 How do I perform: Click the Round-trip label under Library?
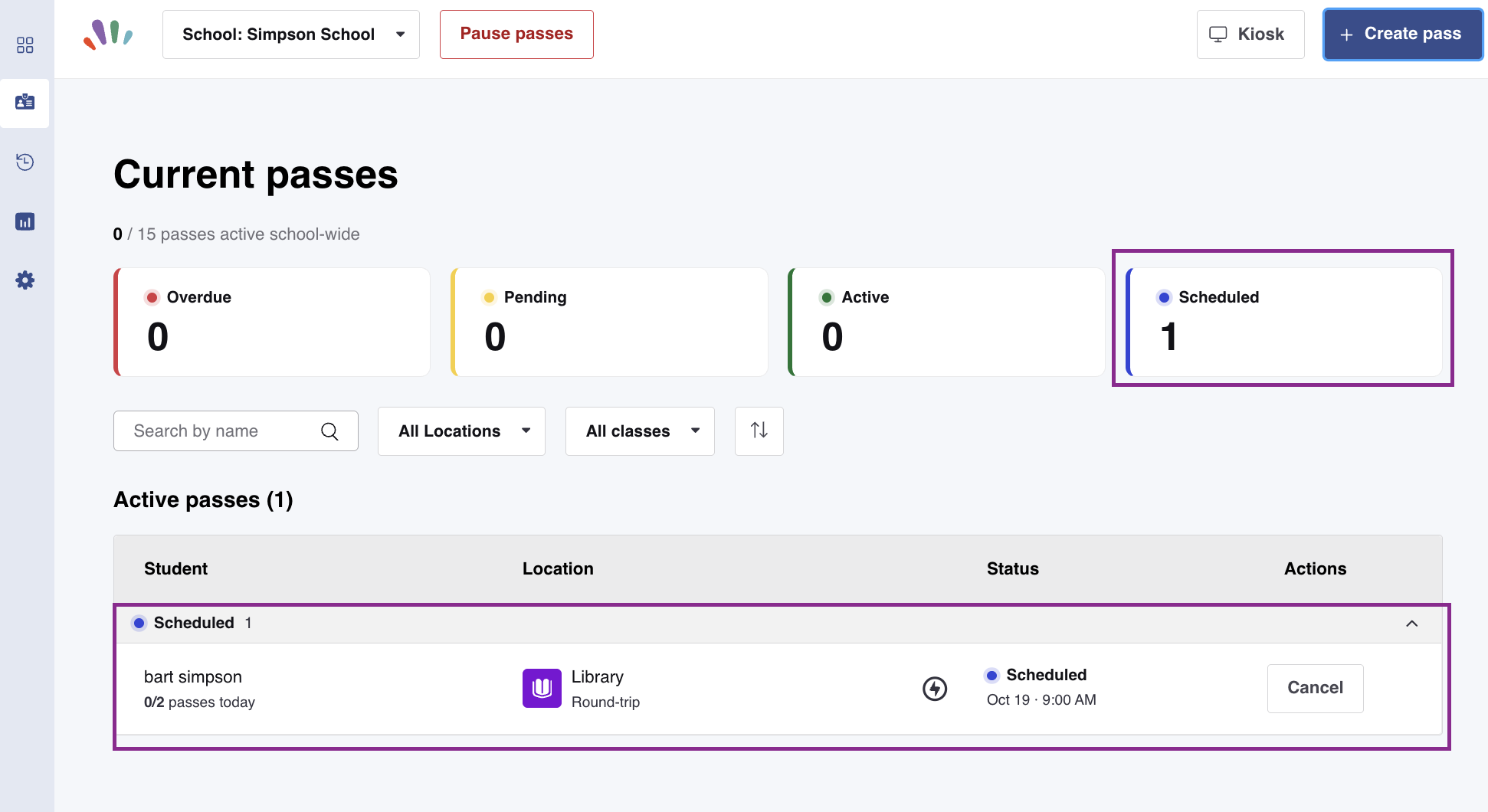605,702
